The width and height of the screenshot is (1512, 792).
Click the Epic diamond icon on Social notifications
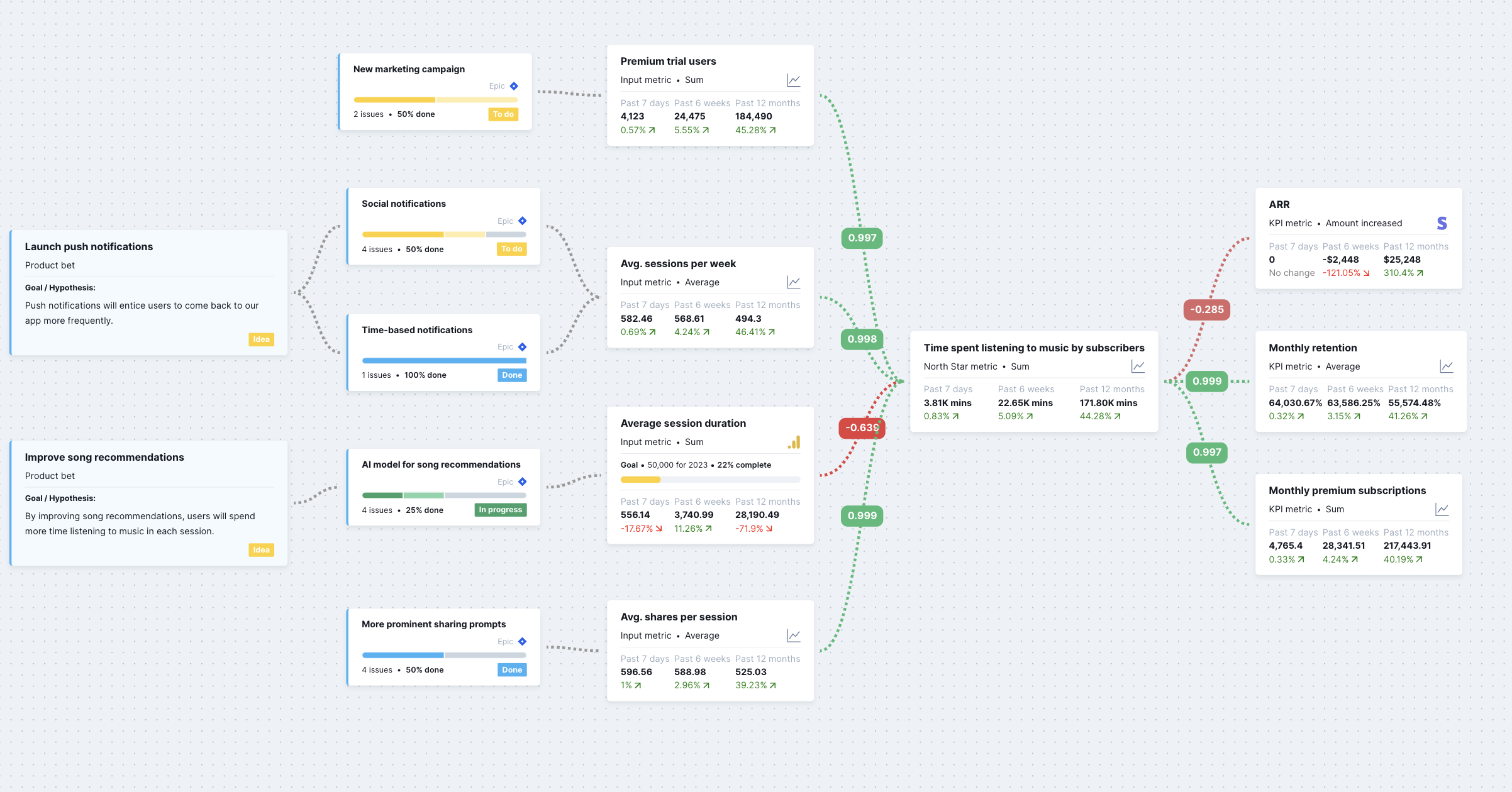tap(522, 221)
